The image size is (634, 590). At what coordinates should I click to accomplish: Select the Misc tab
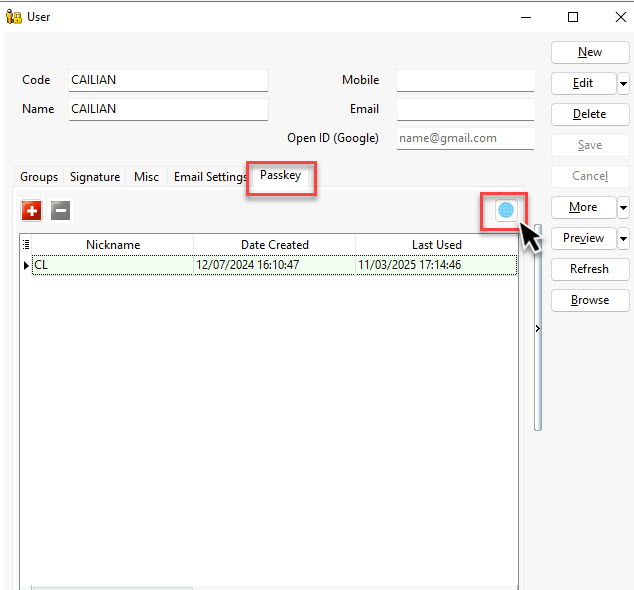pos(146,177)
